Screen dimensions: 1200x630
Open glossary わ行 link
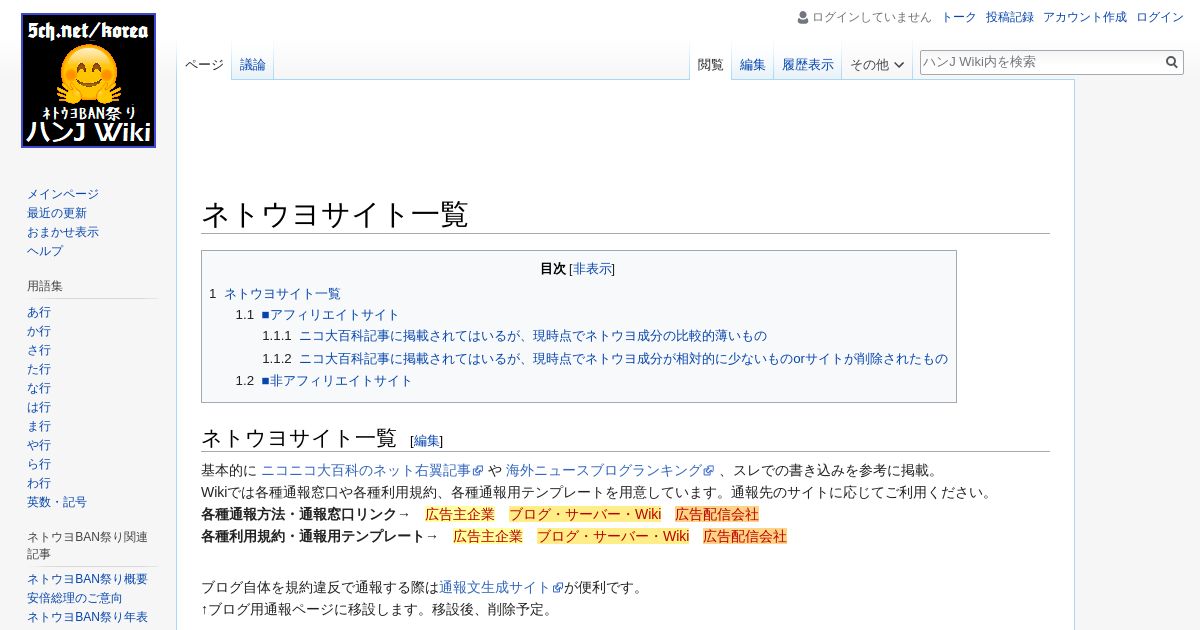click(x=39, y=483)
